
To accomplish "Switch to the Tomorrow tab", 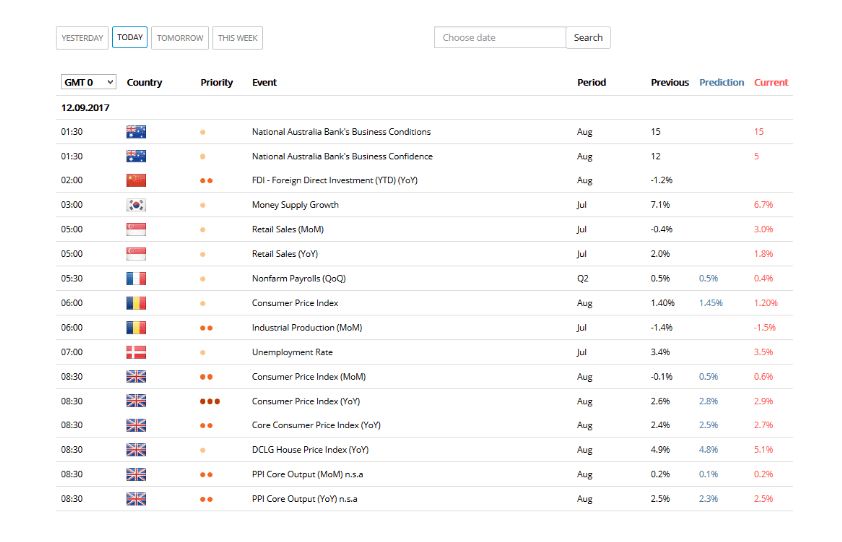I will click(180, 38).
